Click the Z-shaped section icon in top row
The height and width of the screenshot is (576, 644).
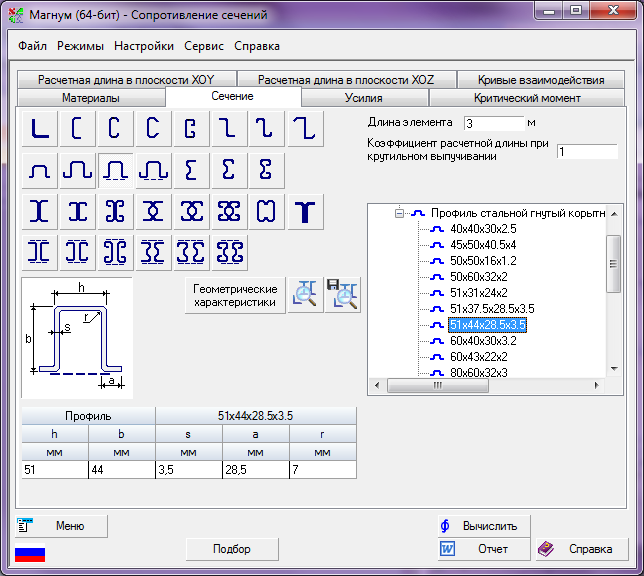229,129
